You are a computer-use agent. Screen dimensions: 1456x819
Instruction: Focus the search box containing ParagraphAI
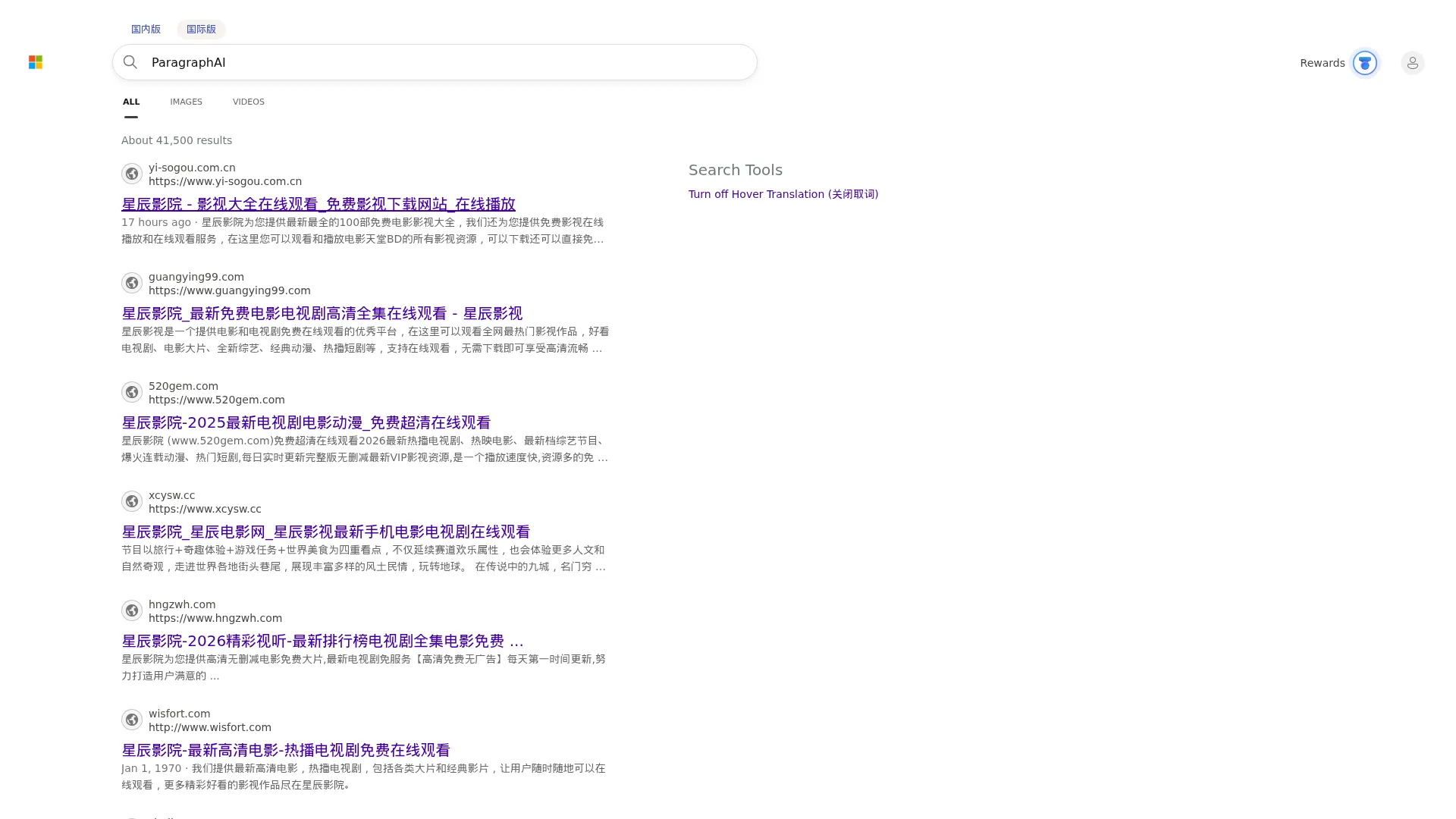pos(435,62)
